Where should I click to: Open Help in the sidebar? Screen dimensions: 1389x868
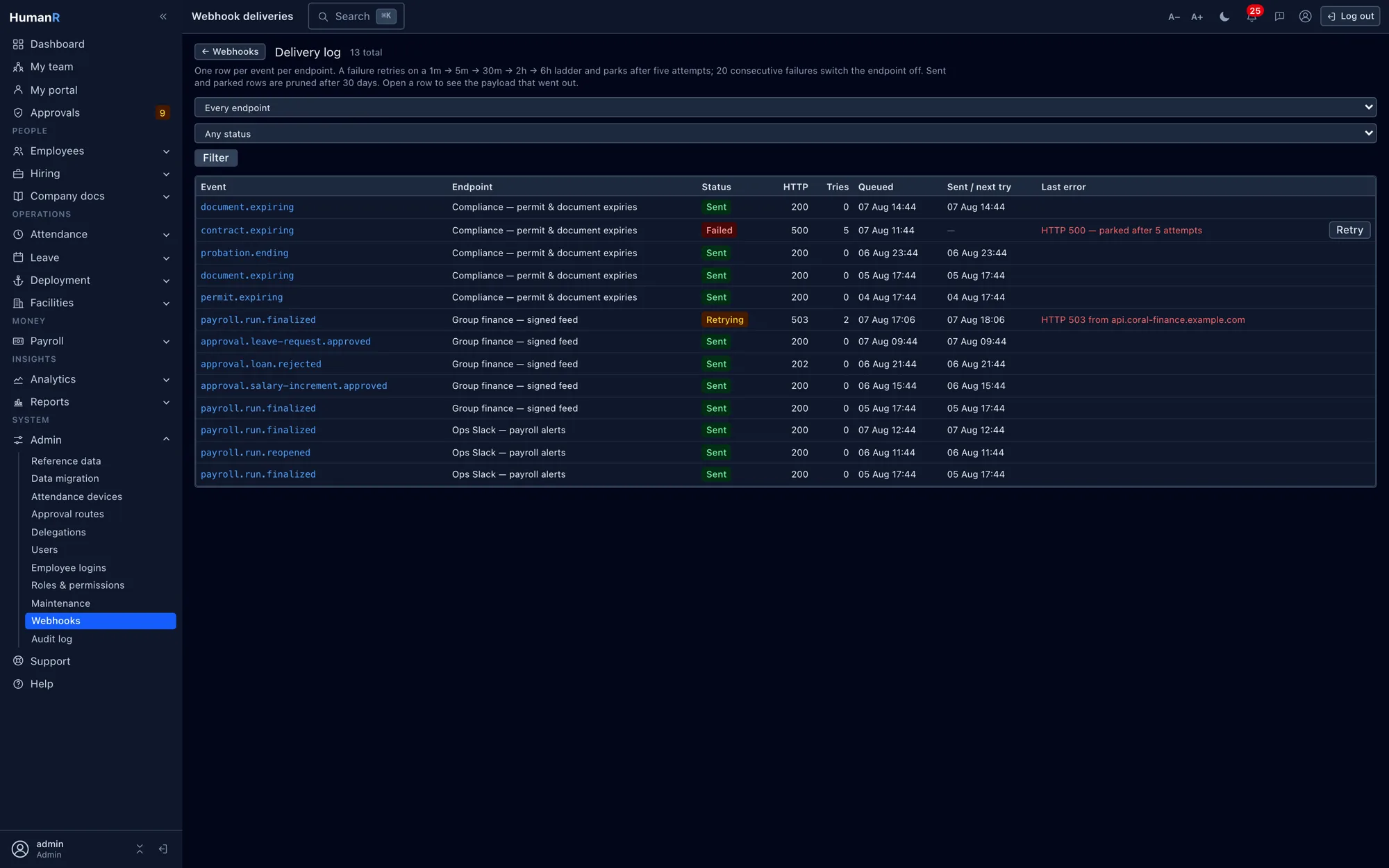pos(91,684)
